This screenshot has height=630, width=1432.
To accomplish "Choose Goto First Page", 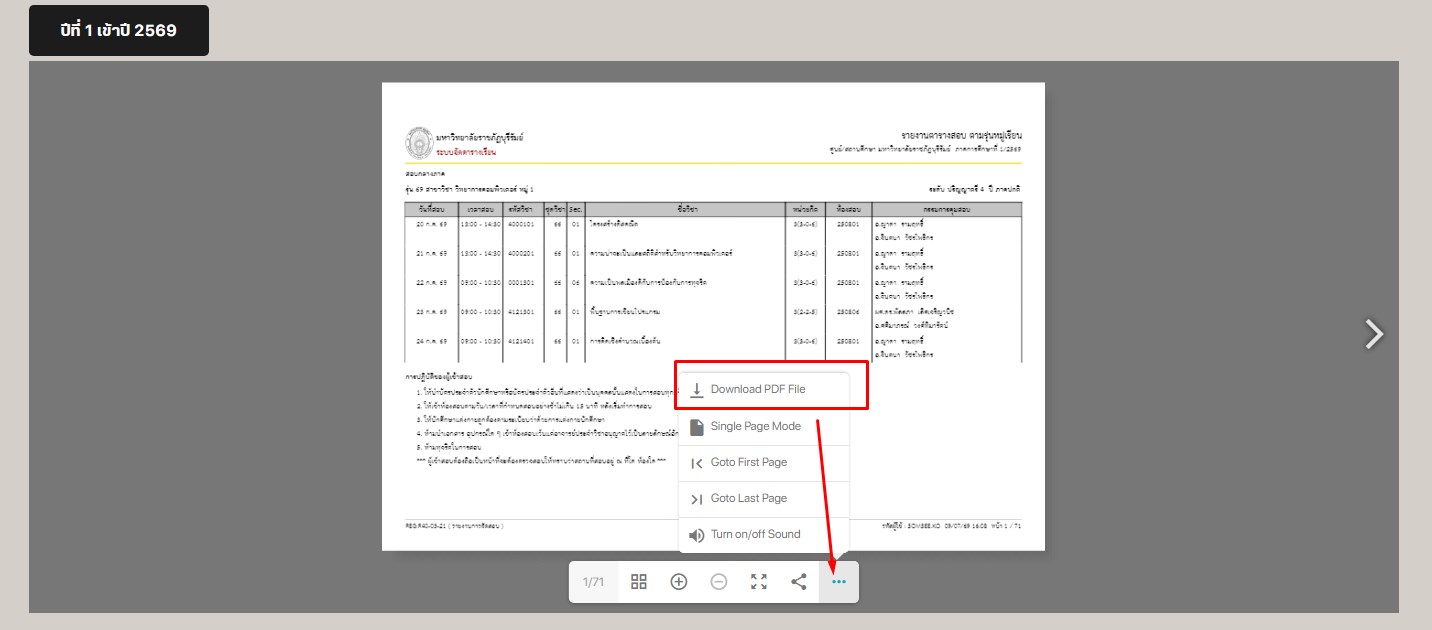I will pyautogui.click(x=764, y=462).
